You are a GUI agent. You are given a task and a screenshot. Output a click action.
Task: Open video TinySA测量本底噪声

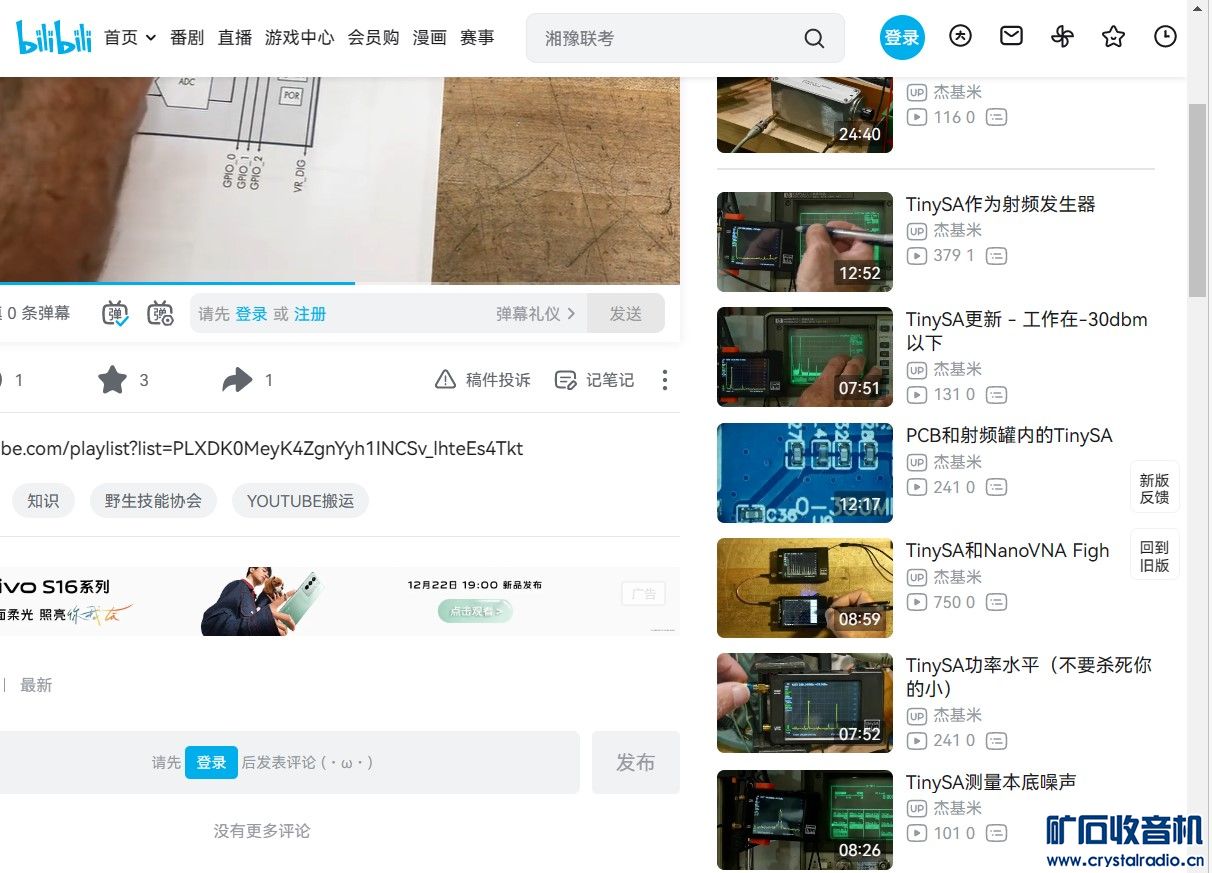click(x=991, y=782)
